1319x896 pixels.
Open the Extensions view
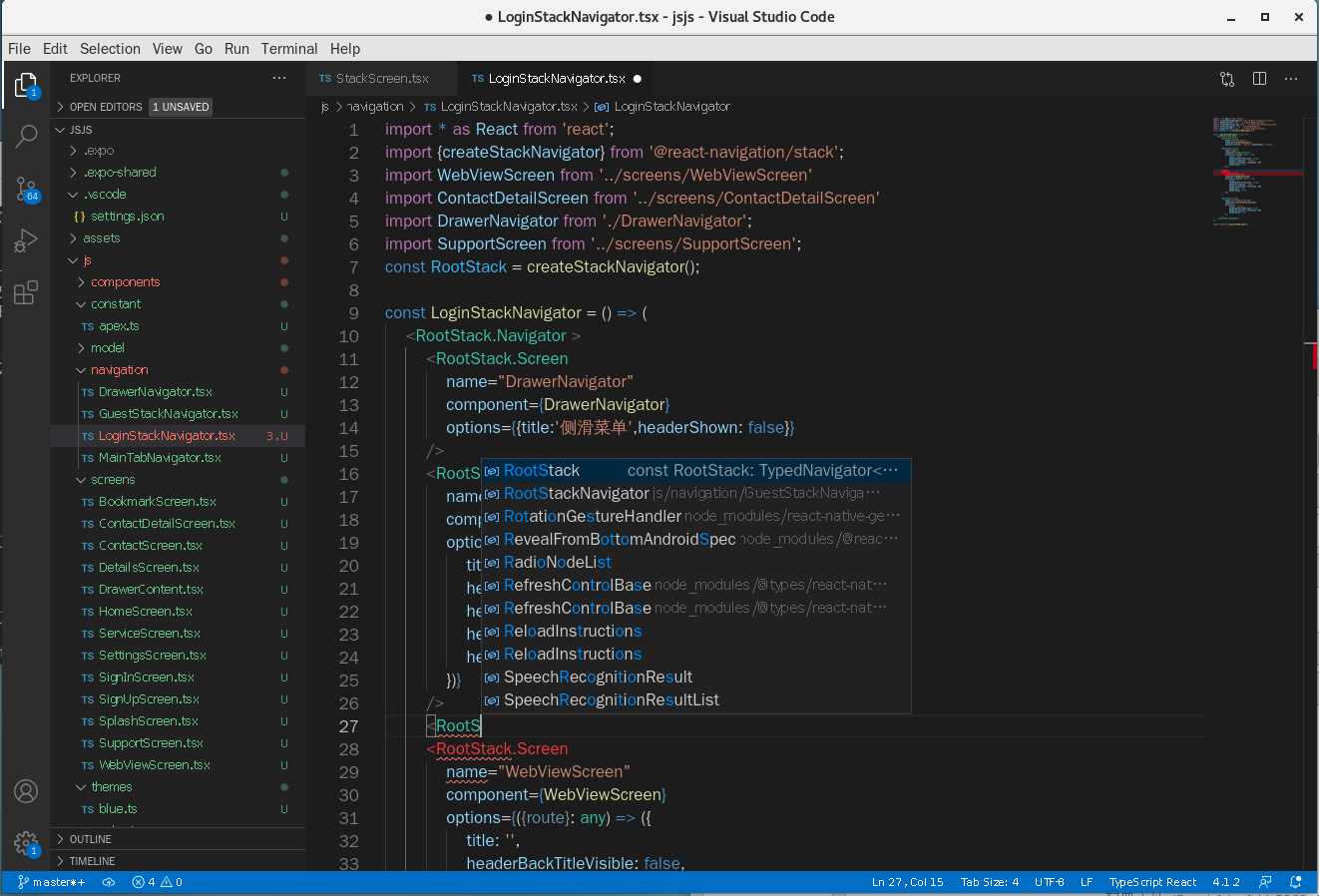point(26,292)
